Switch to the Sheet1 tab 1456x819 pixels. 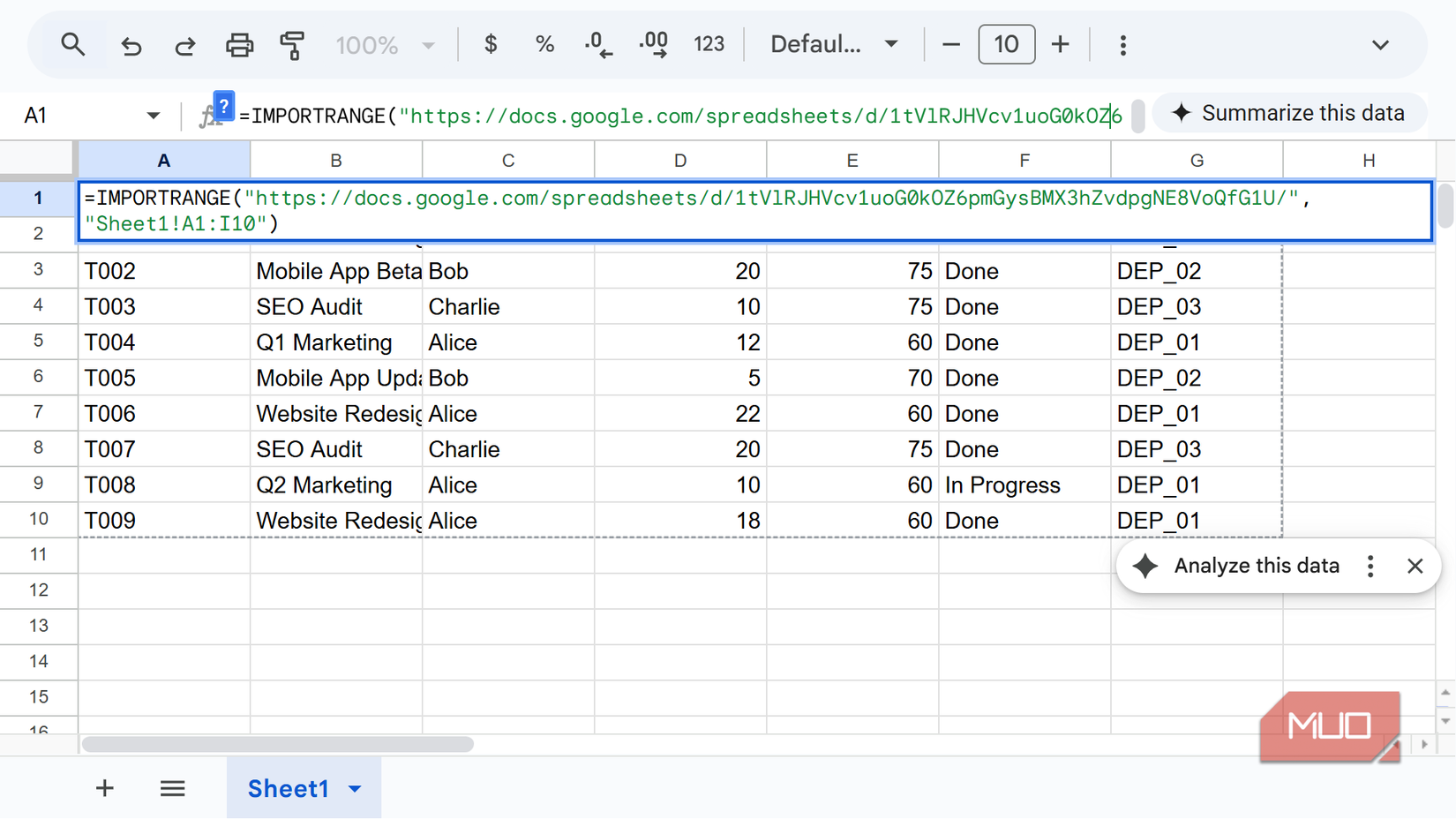[288, 788]
